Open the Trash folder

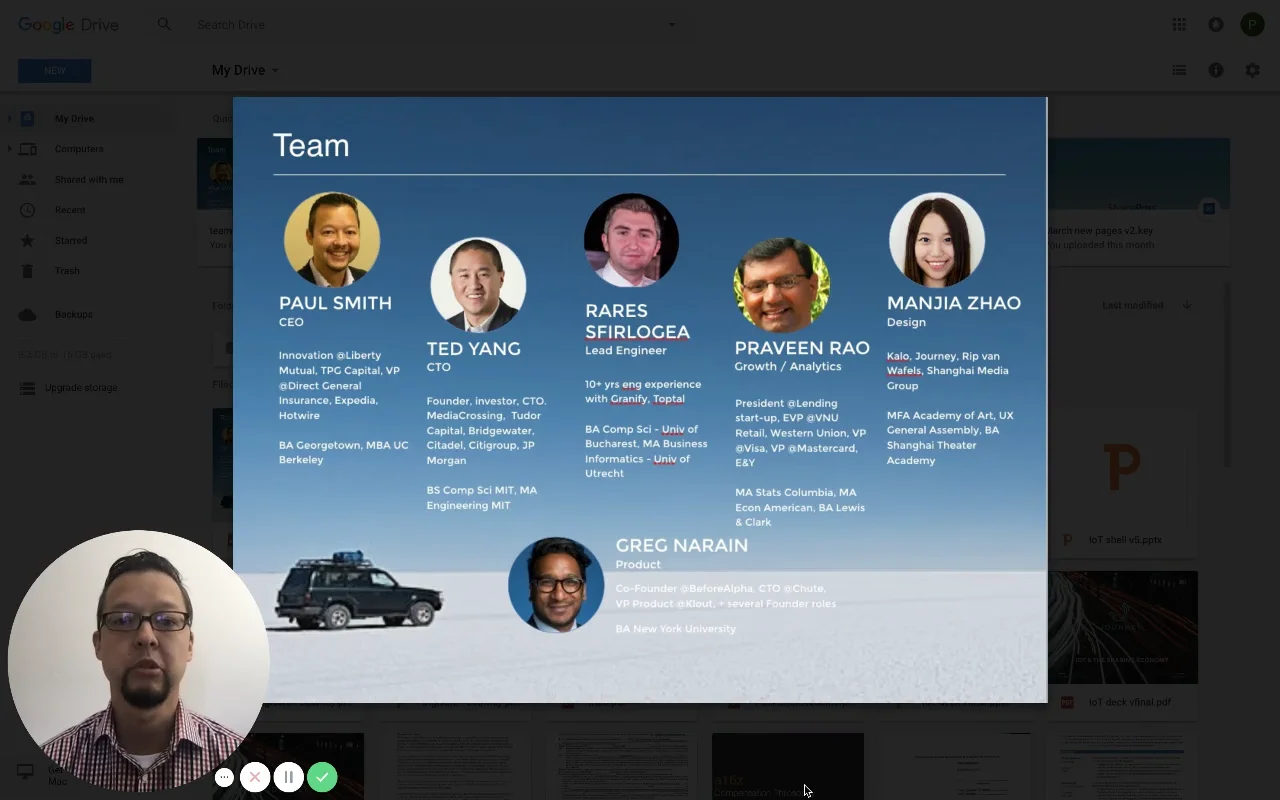click(67, 271)
